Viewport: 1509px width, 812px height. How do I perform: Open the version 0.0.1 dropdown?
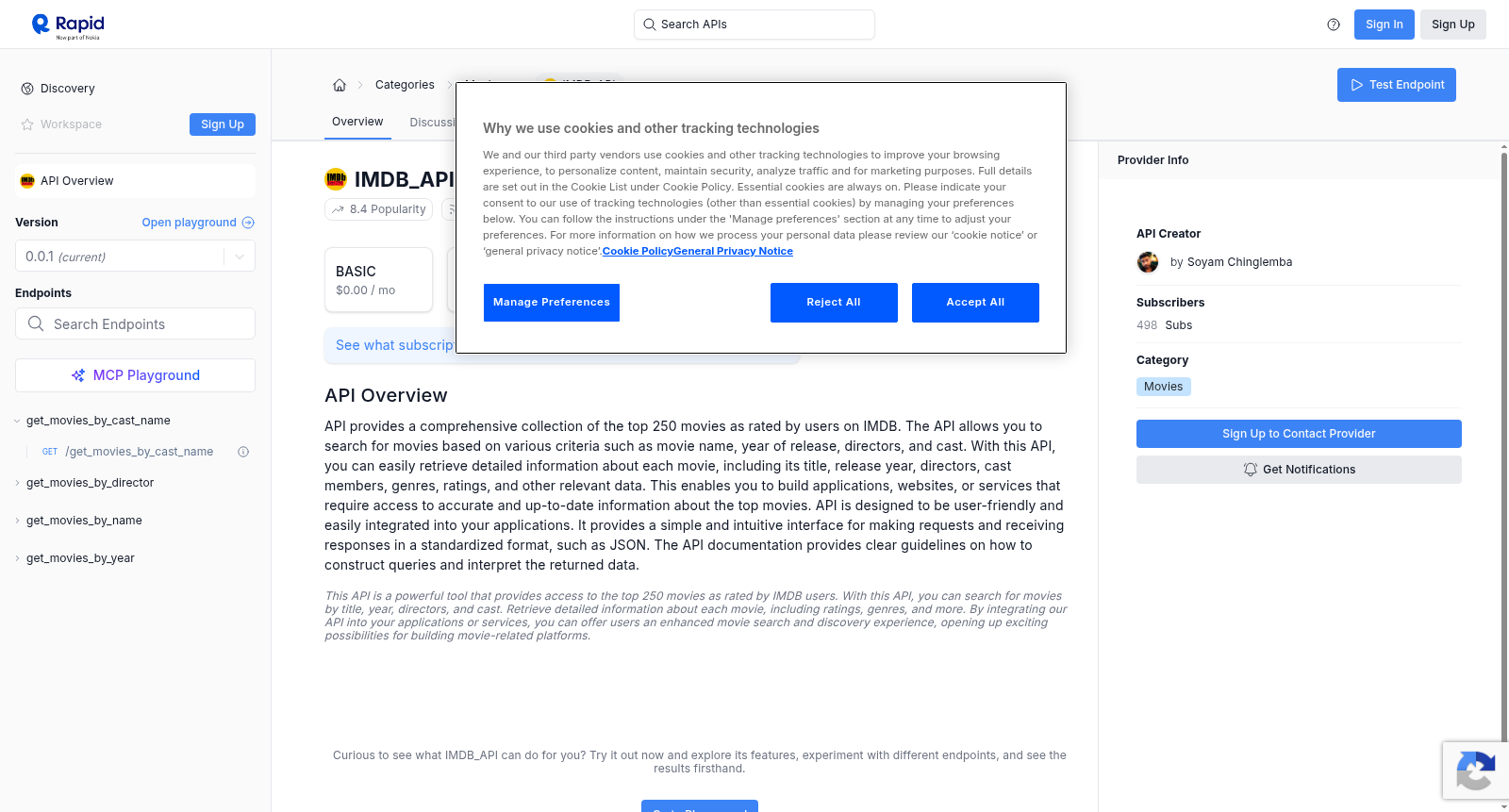tap(135, 257)
